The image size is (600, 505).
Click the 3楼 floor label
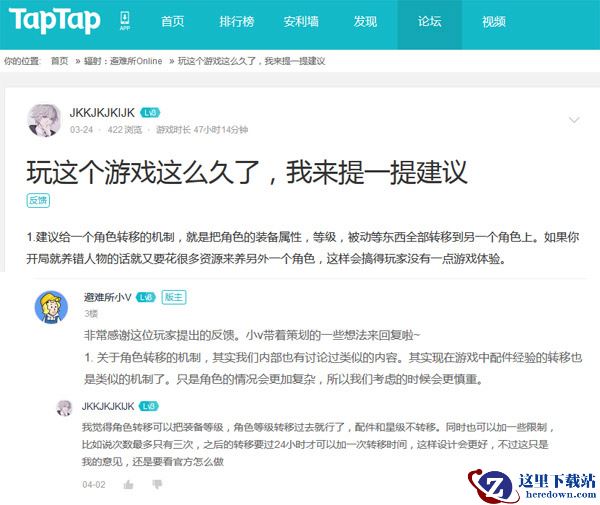91,314
